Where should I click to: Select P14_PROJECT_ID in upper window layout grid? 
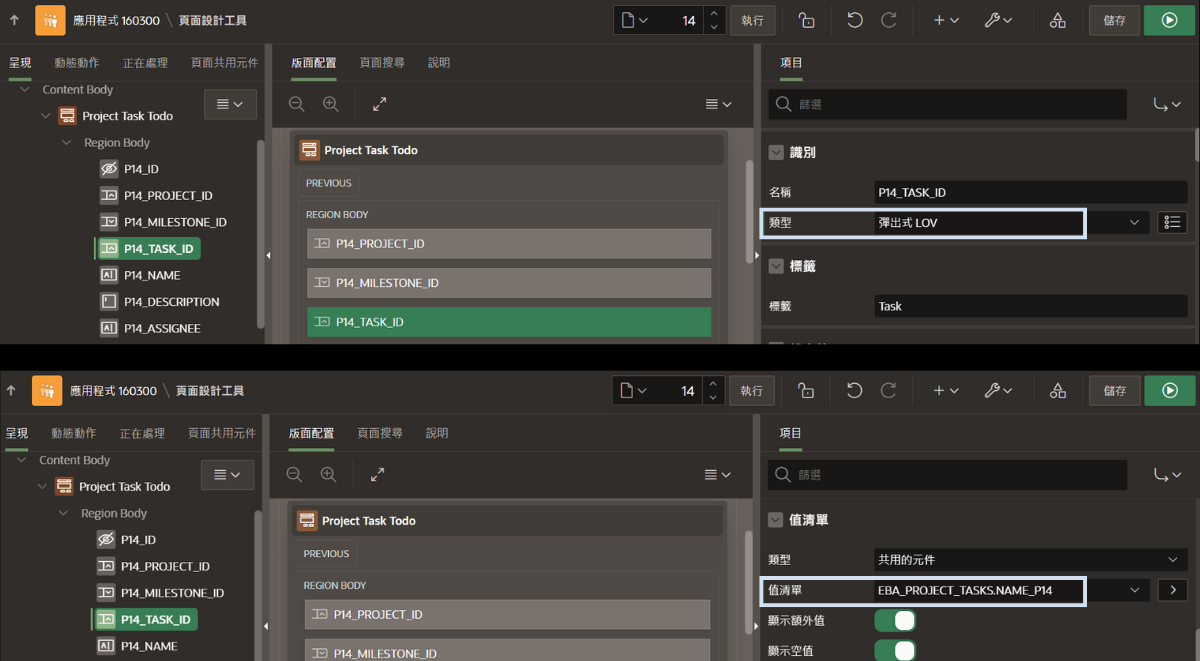[509, 243]
